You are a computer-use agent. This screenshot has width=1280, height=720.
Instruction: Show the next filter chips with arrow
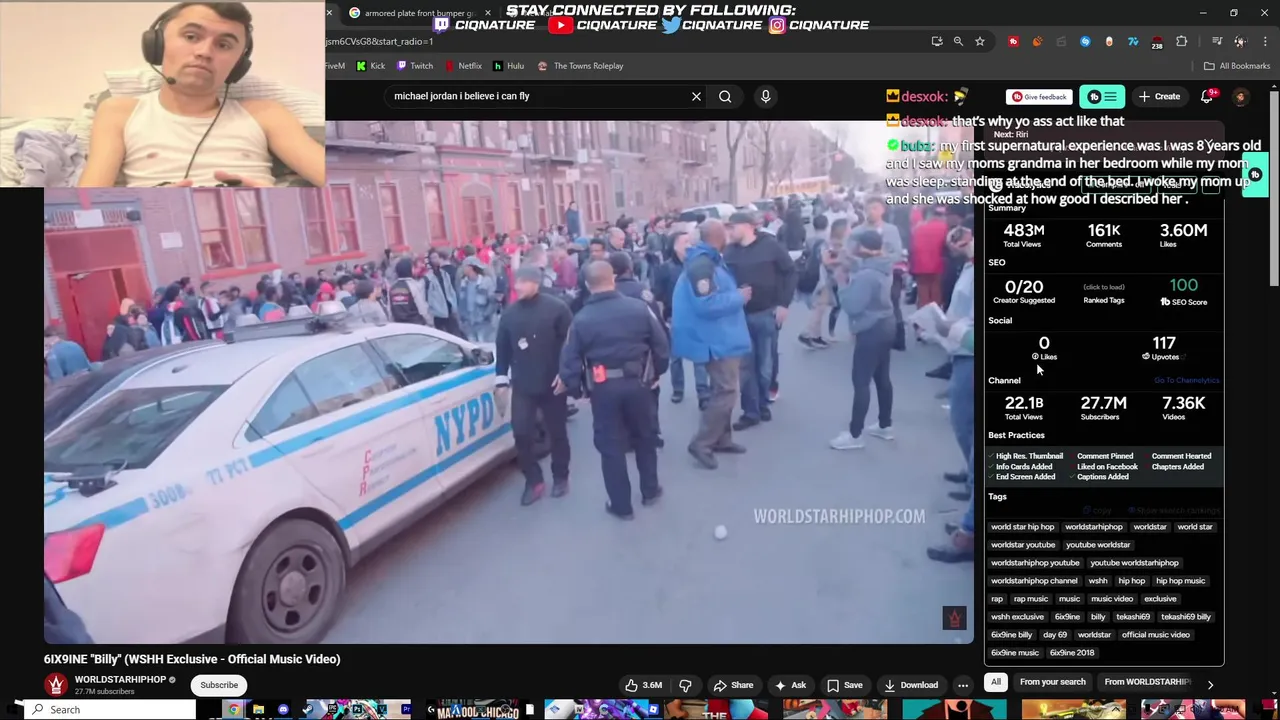[1210, 685]
